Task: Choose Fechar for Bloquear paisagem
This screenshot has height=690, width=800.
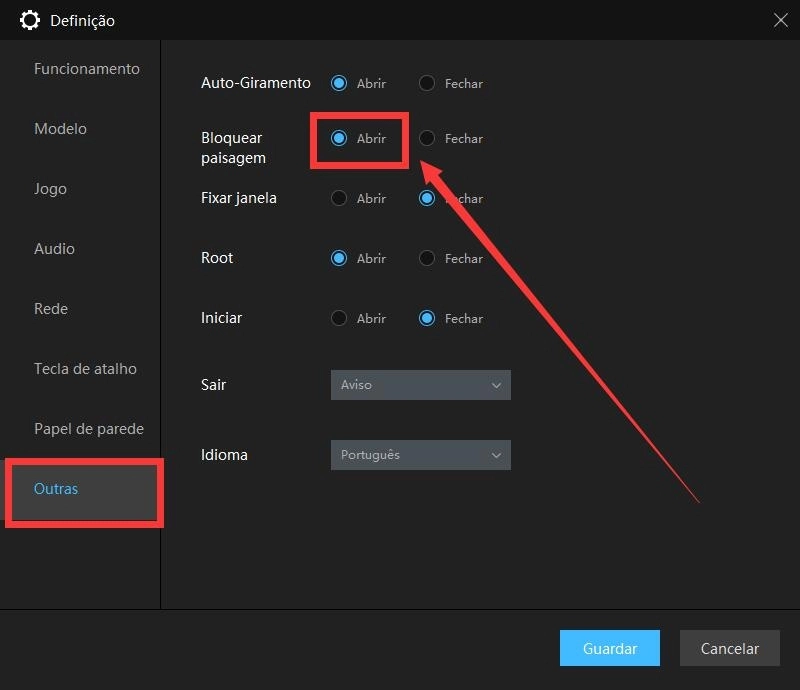Action: pyautogui.click(x=427, y=139)
